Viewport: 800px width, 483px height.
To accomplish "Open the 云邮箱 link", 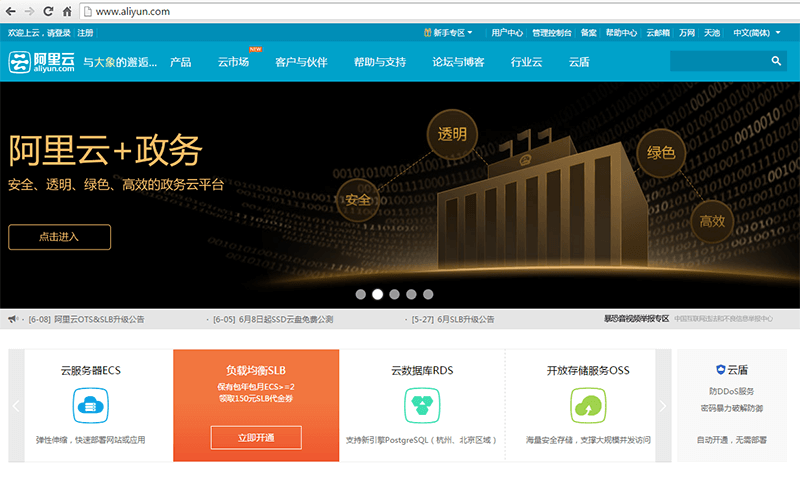I will coord(658,33).
